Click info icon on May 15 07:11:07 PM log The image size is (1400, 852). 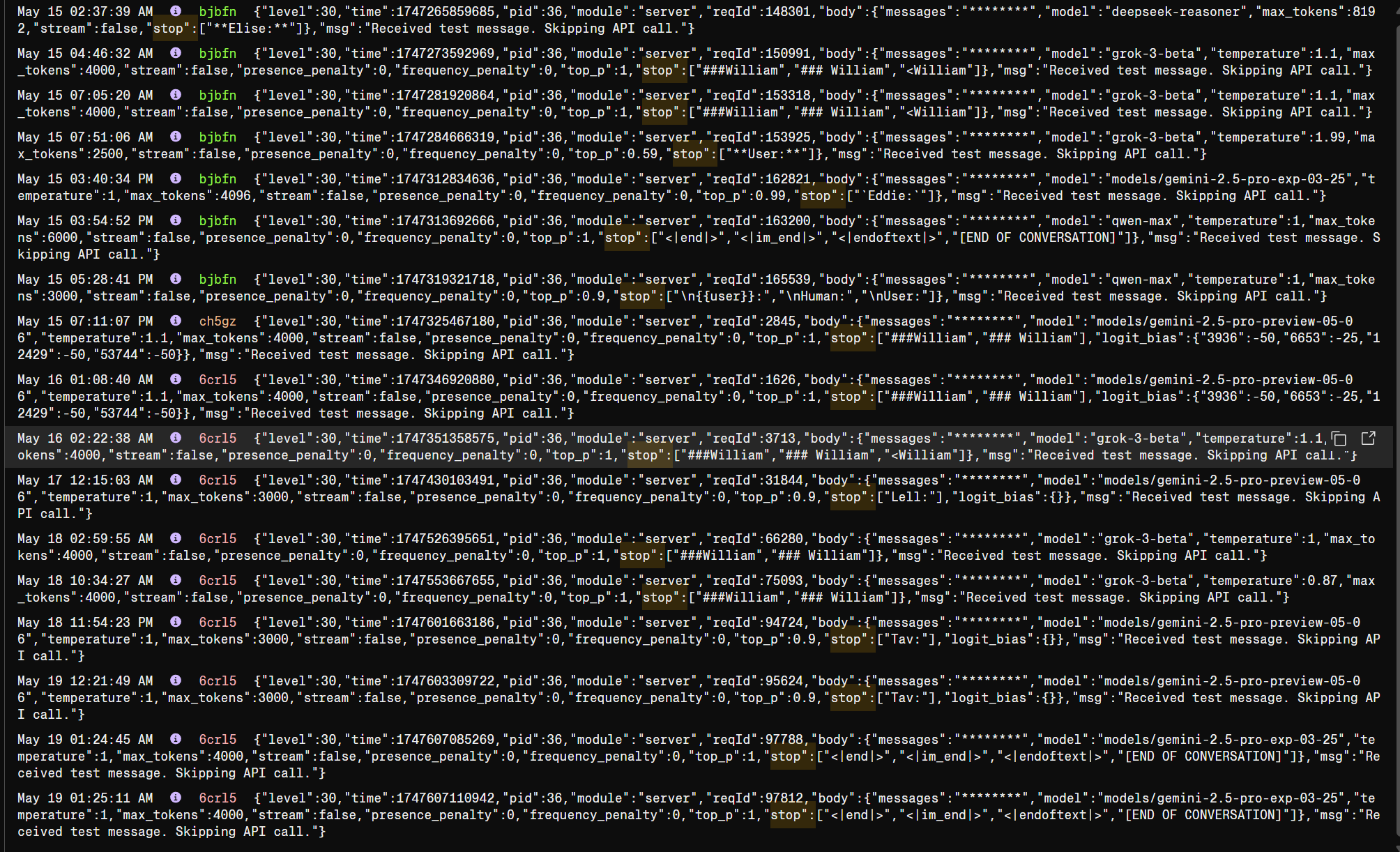176,321
